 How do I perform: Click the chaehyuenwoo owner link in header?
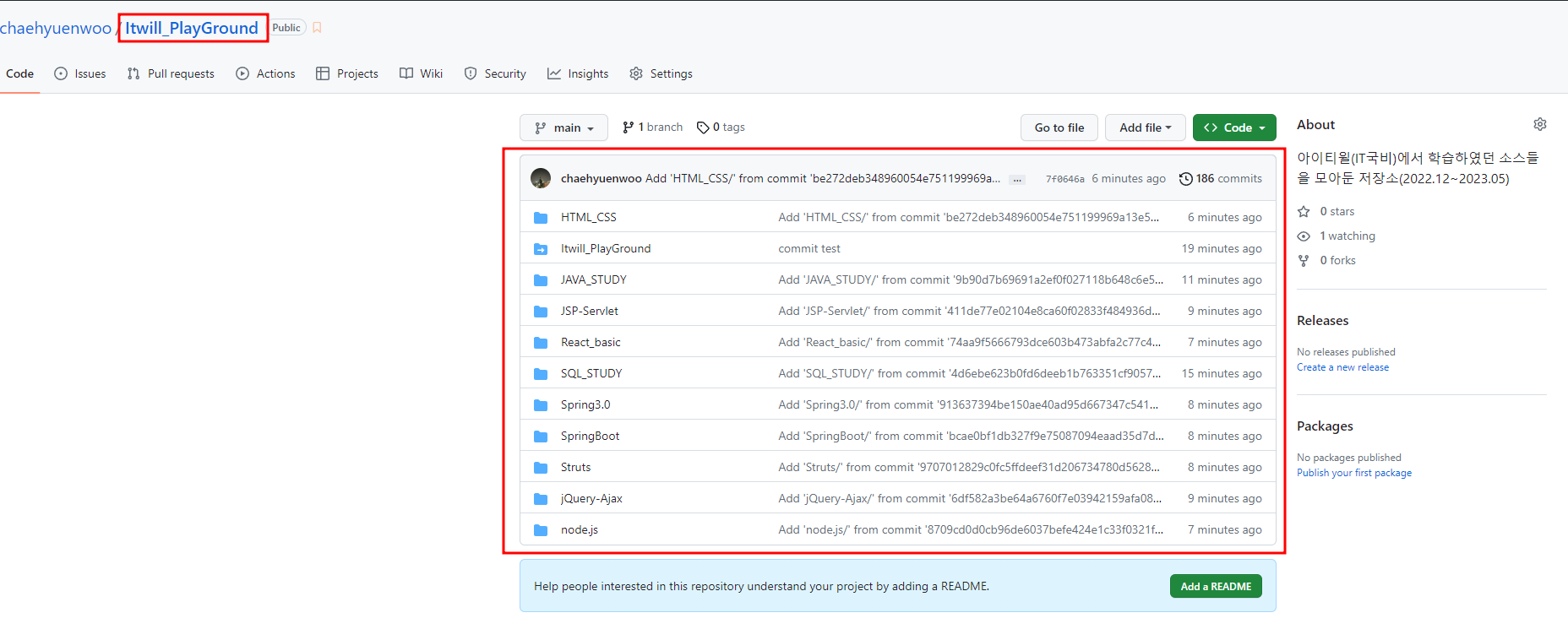click(x=56, y=28)
